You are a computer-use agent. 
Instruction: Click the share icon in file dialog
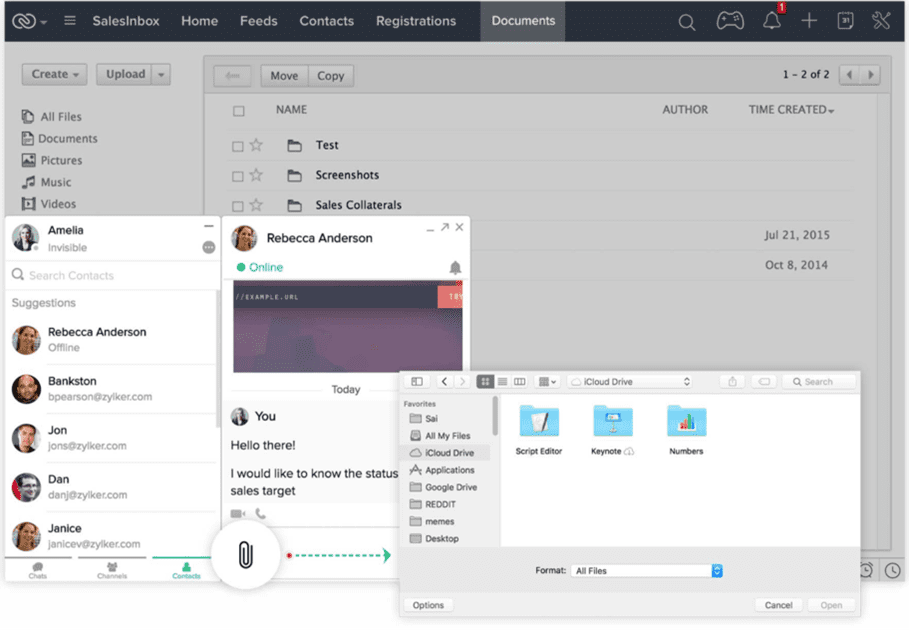732,381
